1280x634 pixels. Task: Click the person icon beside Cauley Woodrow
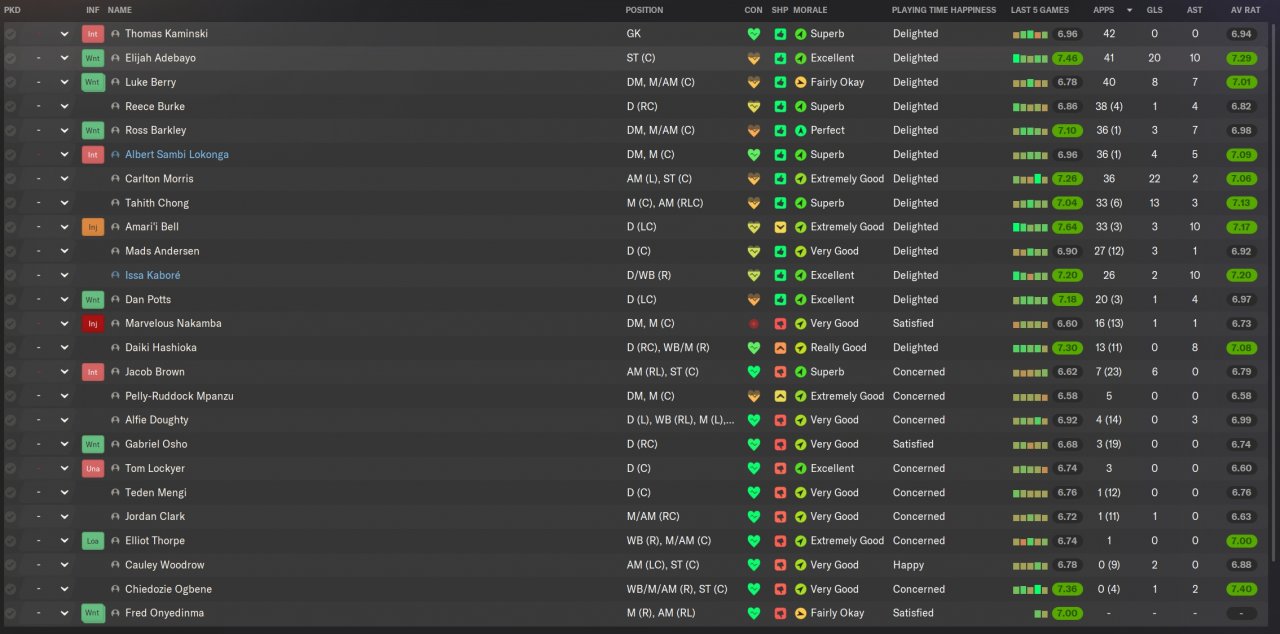tap(116, 565)
